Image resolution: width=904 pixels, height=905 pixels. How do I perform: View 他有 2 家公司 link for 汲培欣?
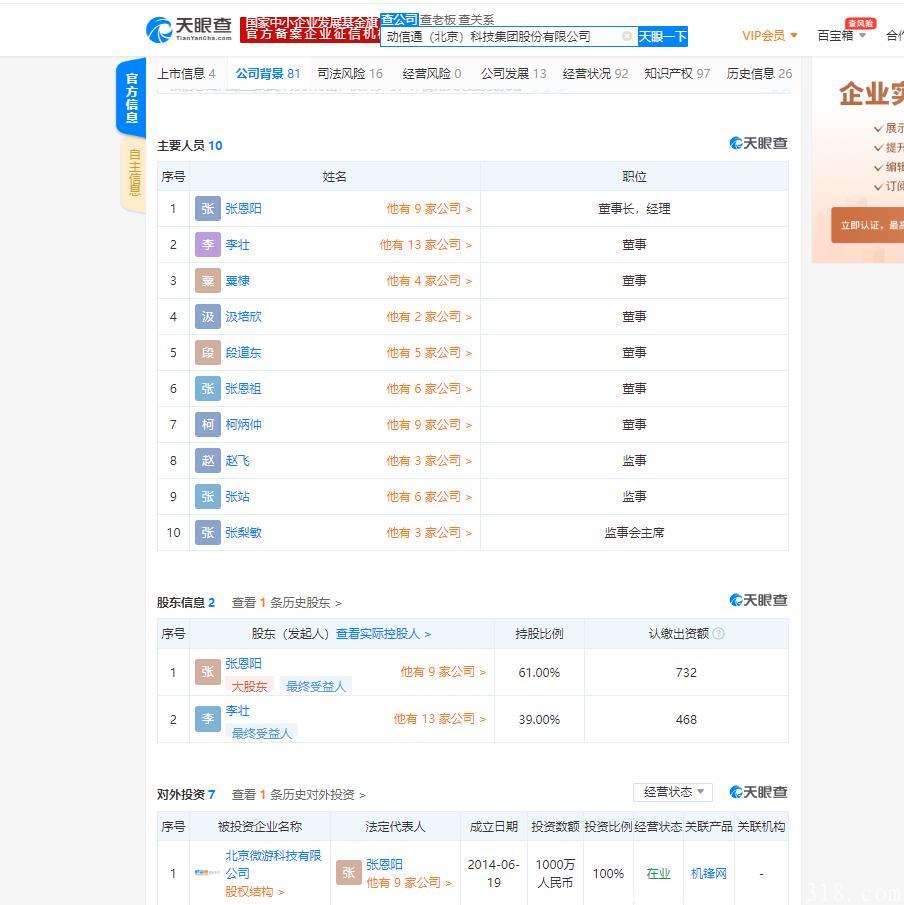point(429,316)
